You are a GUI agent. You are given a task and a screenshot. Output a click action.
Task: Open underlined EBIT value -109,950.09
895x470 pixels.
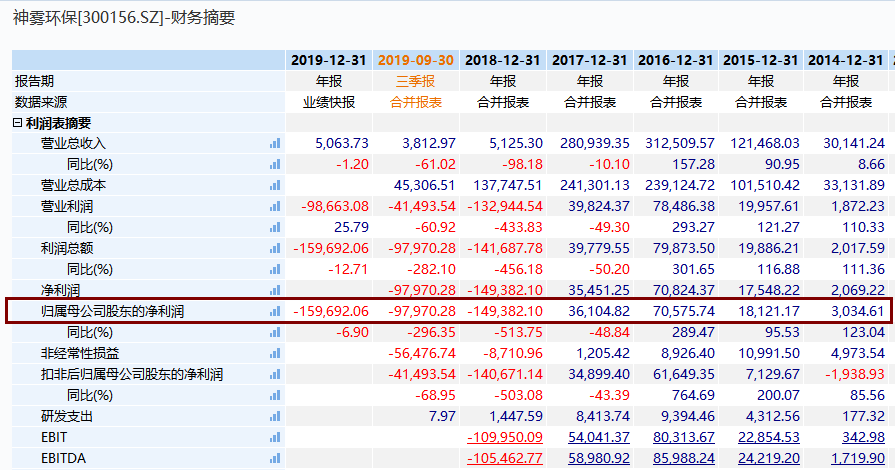504,437
